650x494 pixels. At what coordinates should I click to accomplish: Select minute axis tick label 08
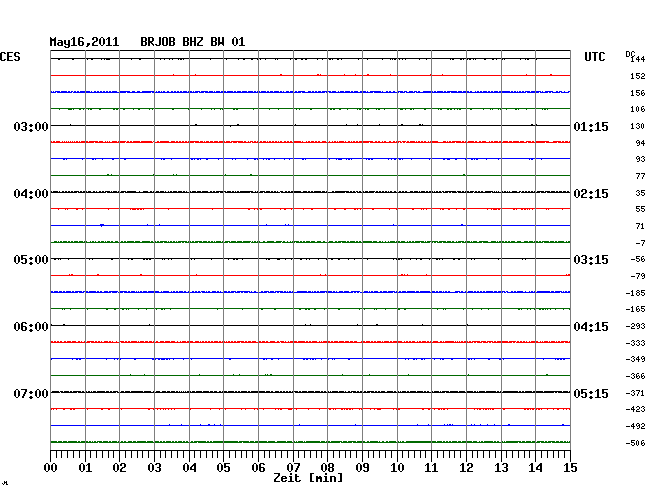327,468
